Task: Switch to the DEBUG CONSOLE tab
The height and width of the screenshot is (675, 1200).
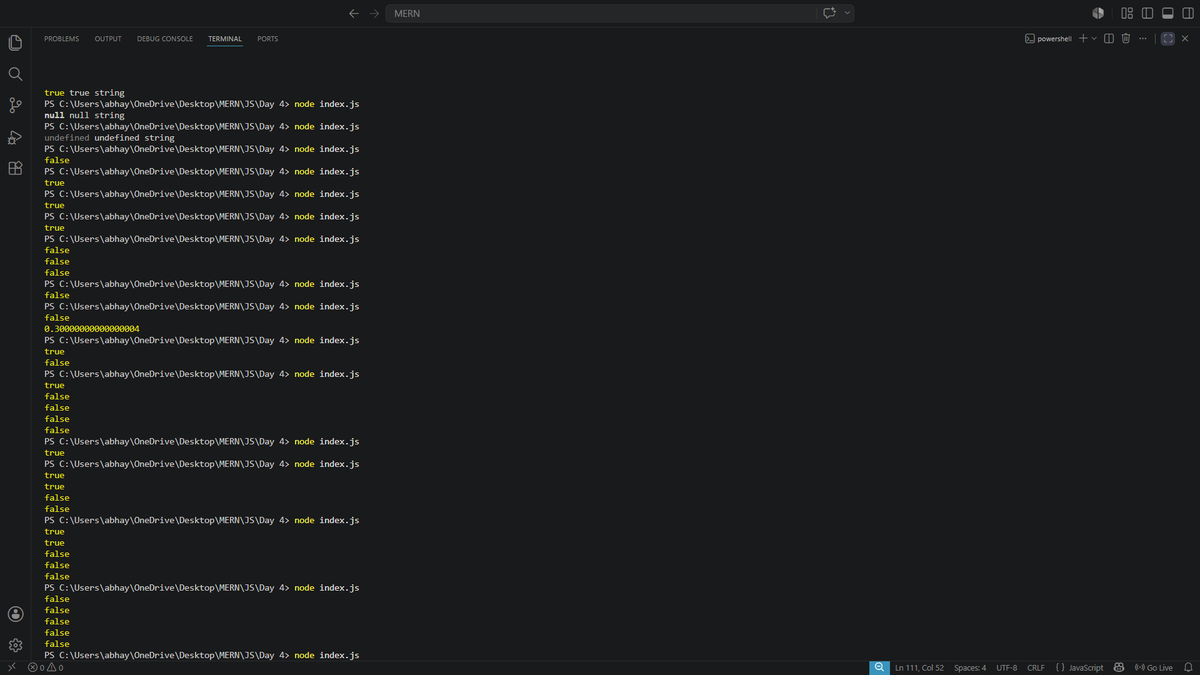Action: click(x=165, y=39)
